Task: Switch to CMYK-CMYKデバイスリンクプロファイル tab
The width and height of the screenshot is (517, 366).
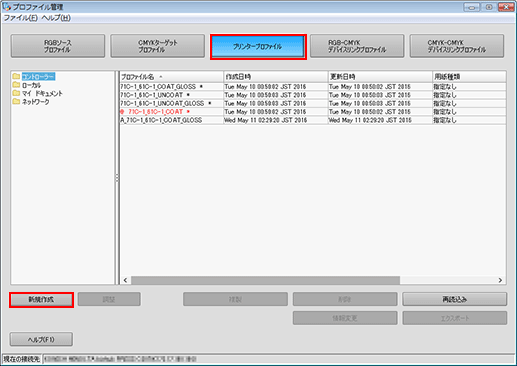Action: click(x=457, y=46)
